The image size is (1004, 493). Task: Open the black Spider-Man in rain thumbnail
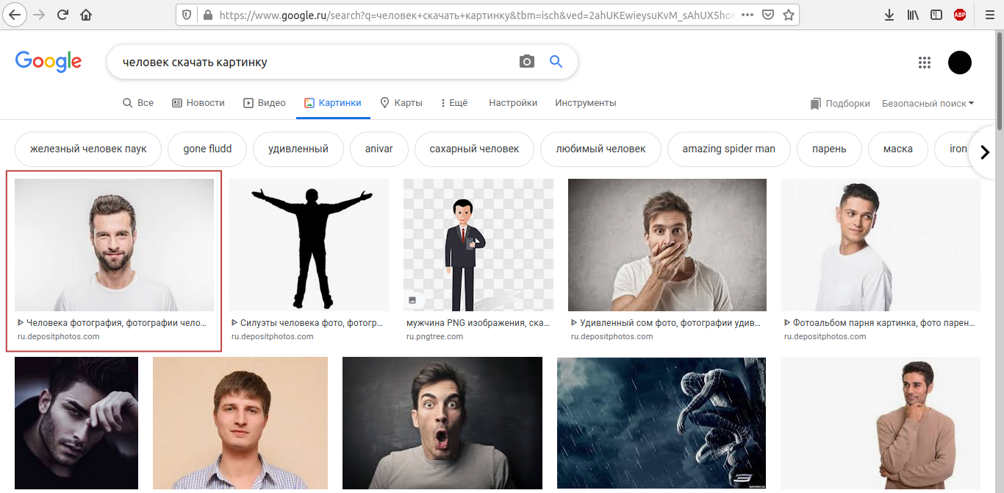click(661, 423)
